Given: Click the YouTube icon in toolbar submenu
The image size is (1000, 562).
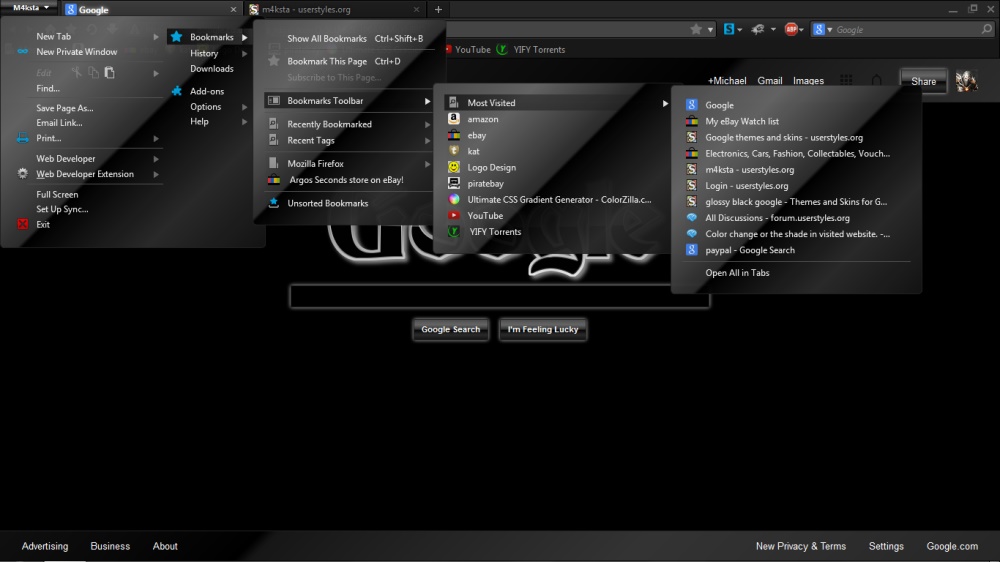Looking at the screenshot, I should click(x=453, y=216).
